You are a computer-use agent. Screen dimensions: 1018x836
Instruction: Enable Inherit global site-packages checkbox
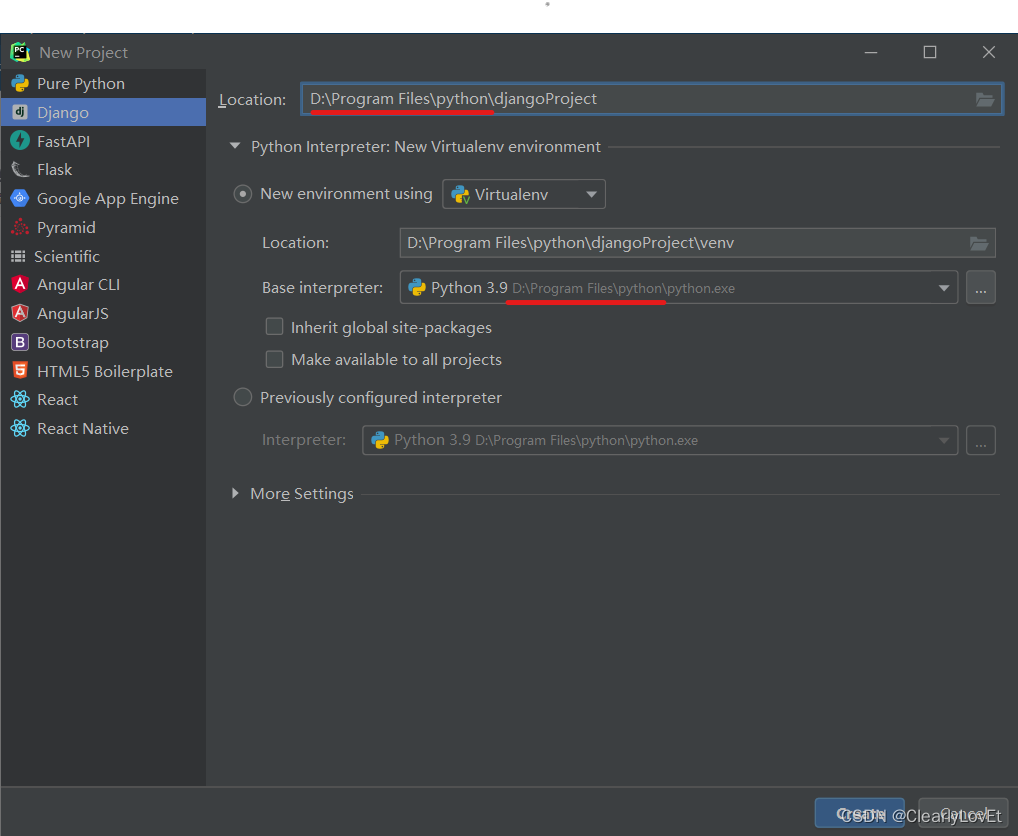click(x=275, y=326)
